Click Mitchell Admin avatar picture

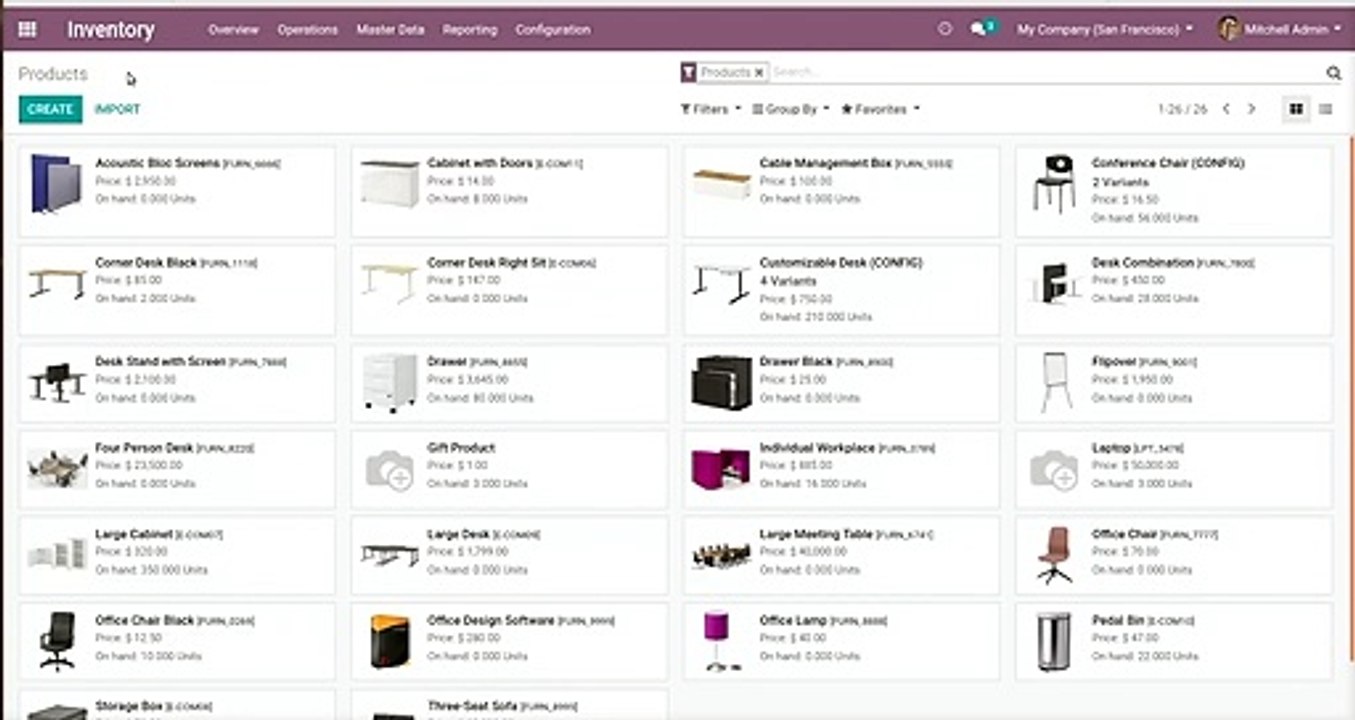pyautogui.click(x=1229, y=29)
